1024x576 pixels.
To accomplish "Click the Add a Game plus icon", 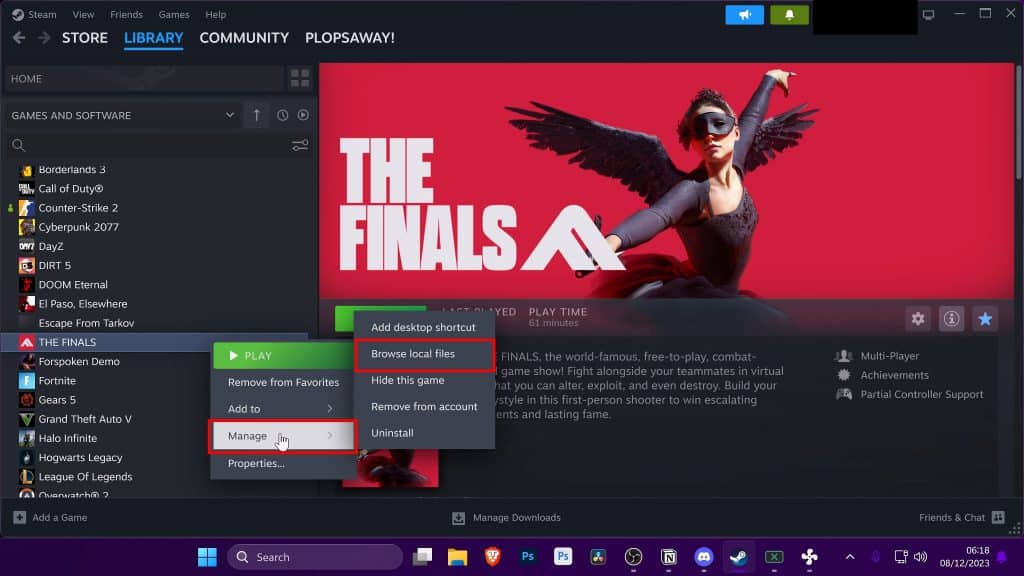I will pyautogui.click(x=20, y=517).
